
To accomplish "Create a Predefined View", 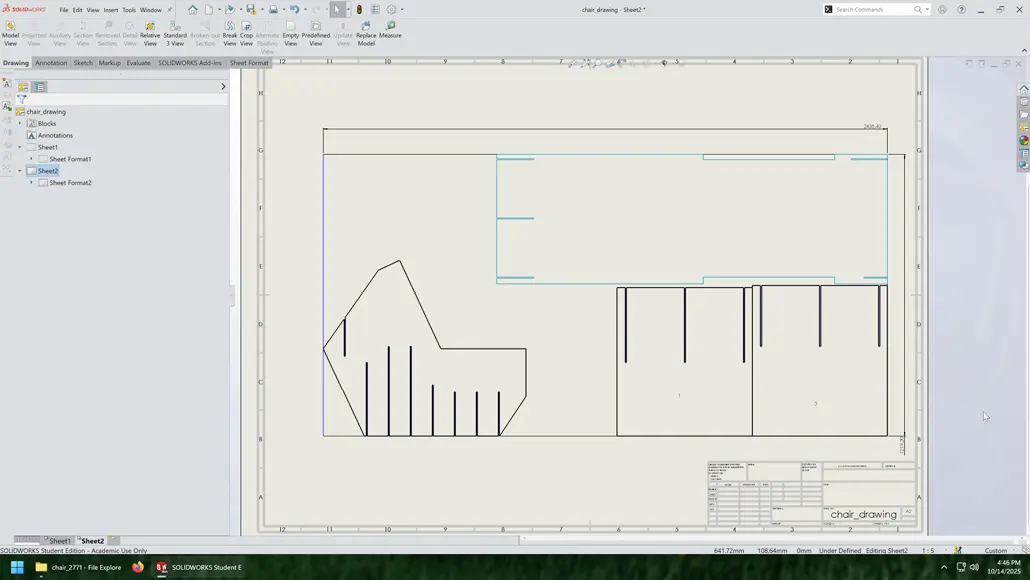I will click(316, 32).
